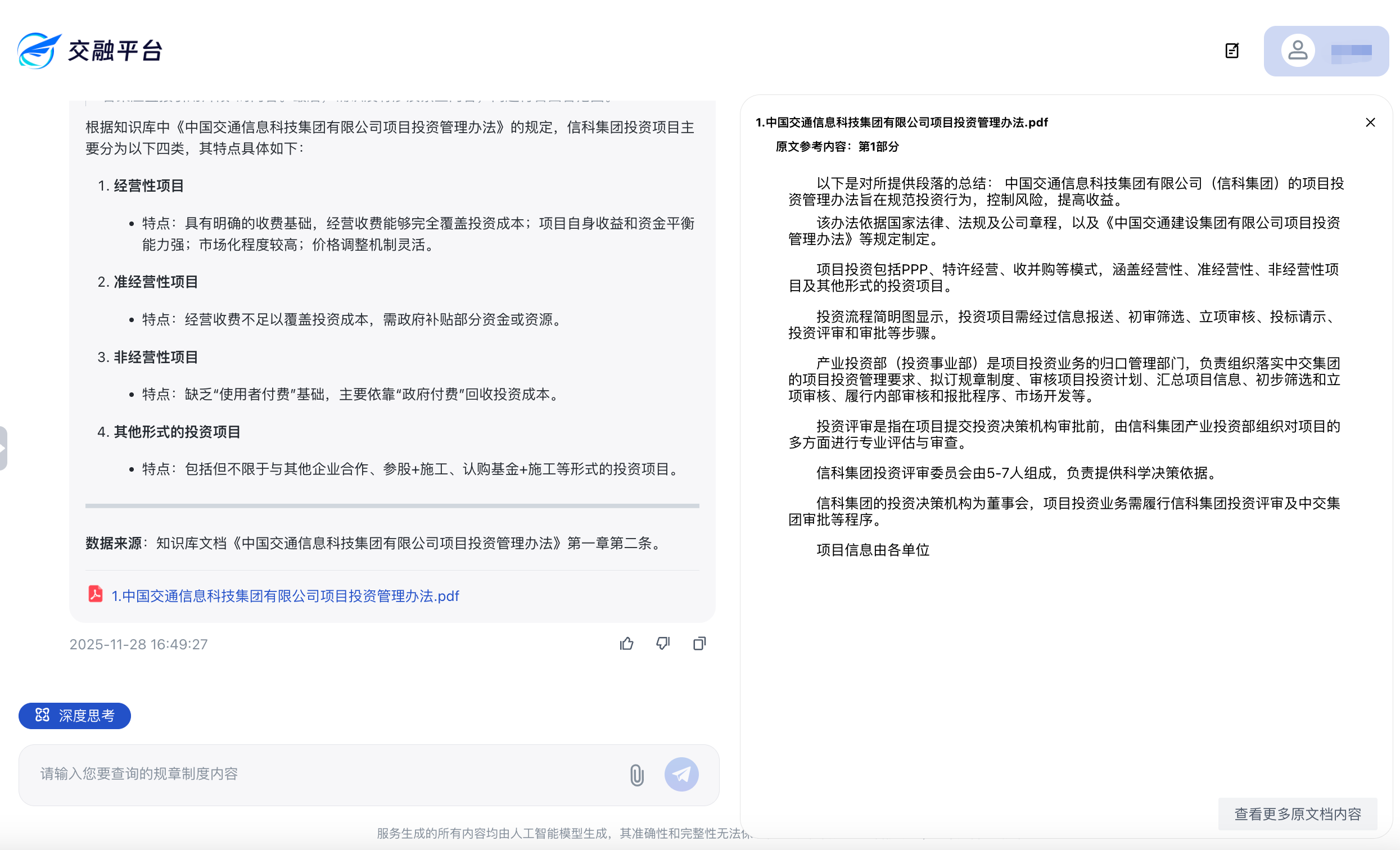Click the label 原文参考内容：第1部分
Screen dimensions: 1400x850
(838, 147)
